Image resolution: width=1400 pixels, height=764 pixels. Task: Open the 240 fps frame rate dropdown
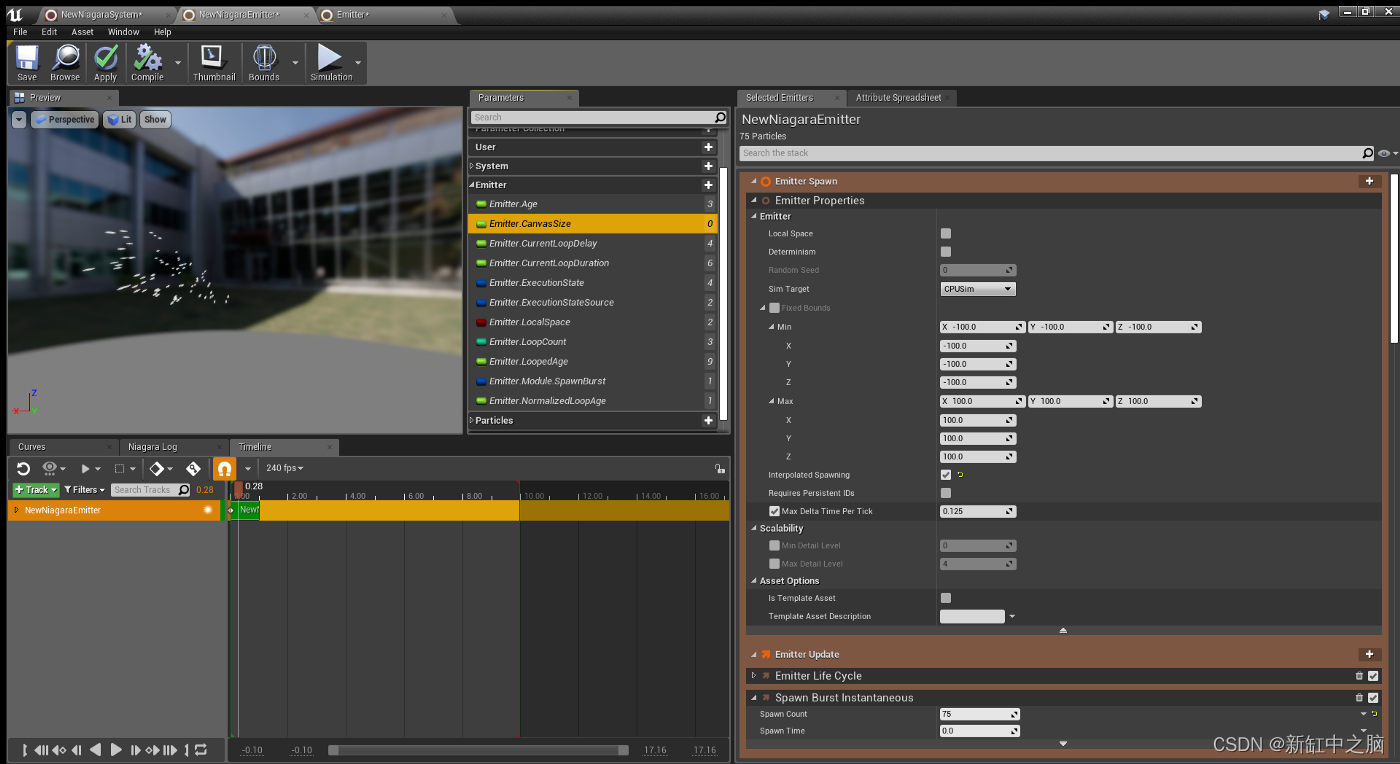(284, 468)
